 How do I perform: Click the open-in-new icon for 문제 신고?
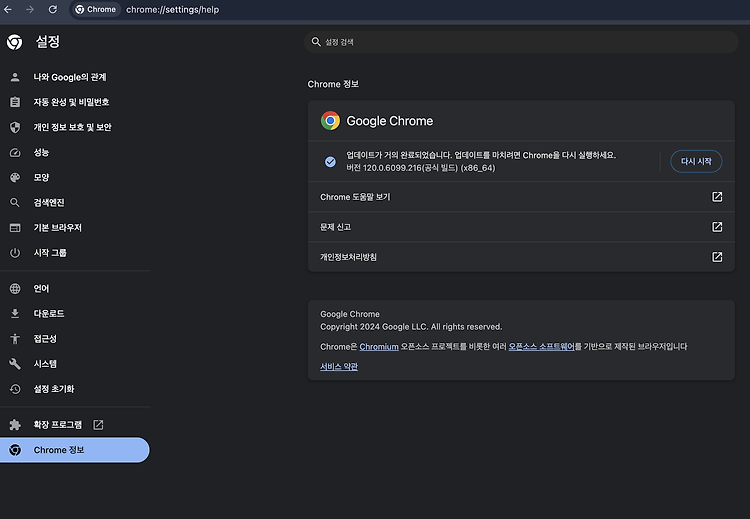tap(717, 227)
